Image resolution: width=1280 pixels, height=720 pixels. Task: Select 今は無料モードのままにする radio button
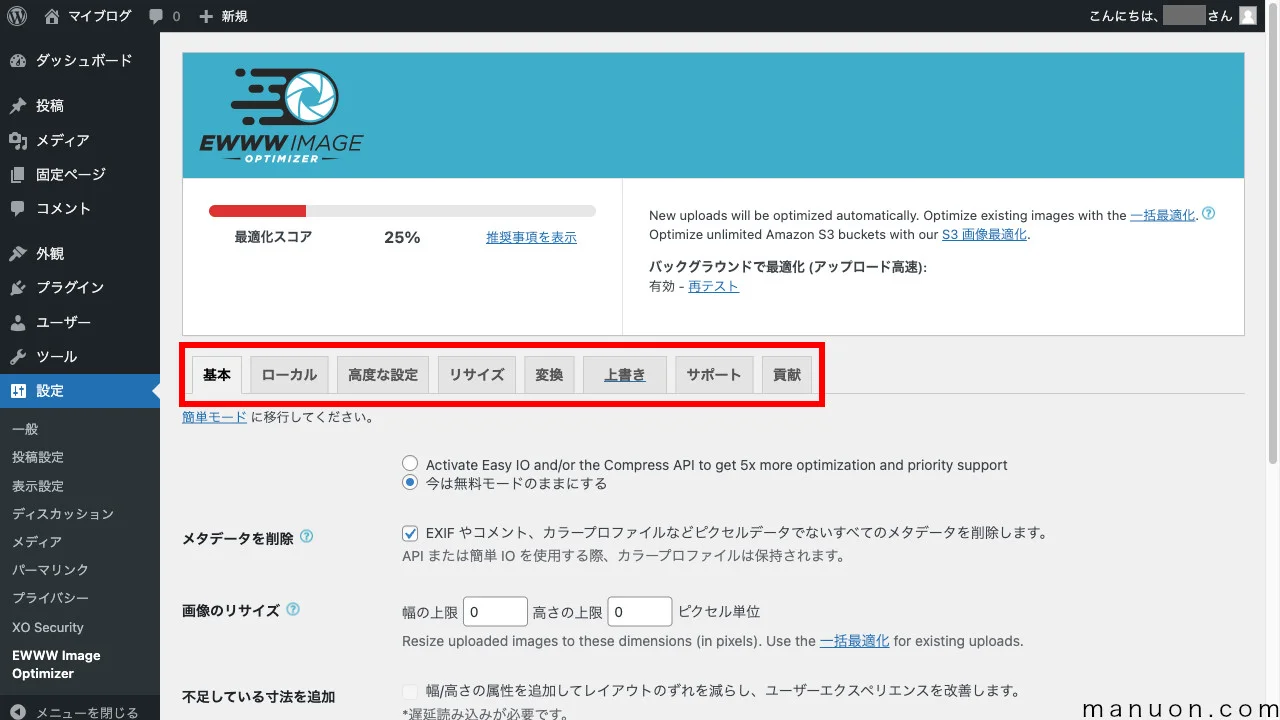click(x=410, y=483)
